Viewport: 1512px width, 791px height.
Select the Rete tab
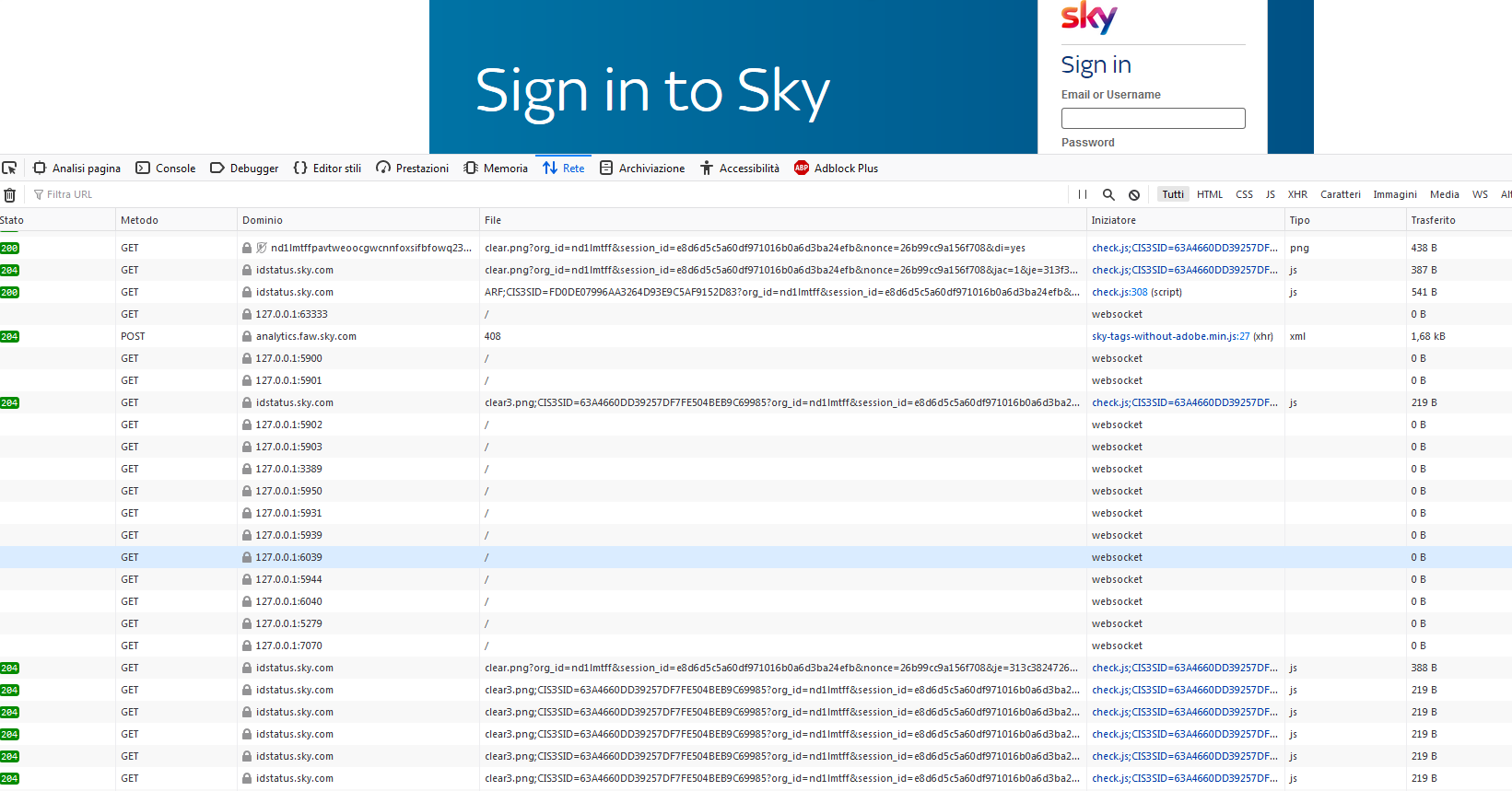click(x=564, y=169)
